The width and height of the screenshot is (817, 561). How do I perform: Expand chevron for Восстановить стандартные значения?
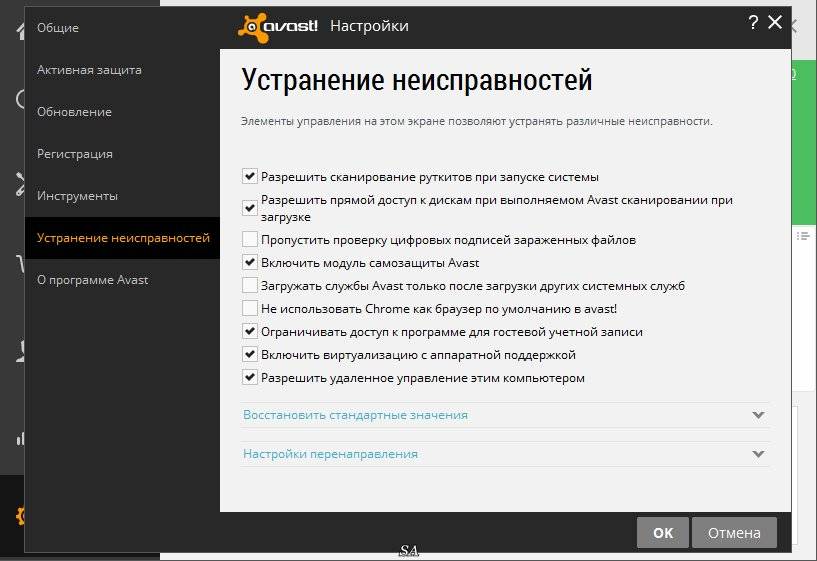coord(758,415)
